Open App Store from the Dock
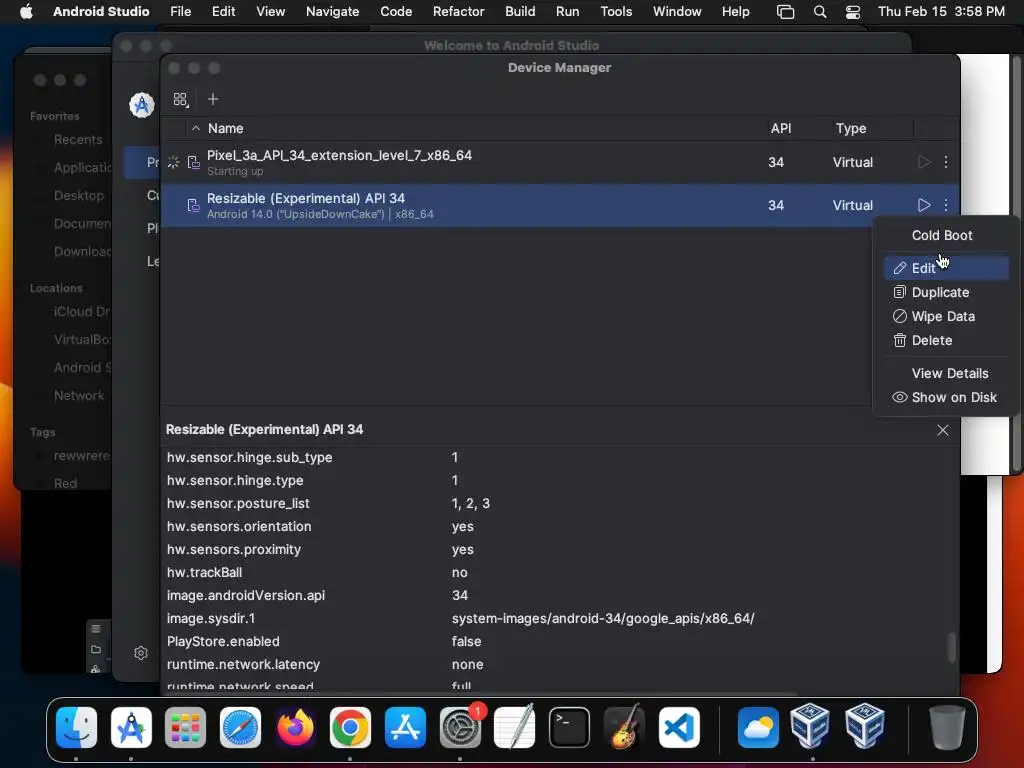This screenshot has height=768, width=1024. (x=405, y=727)
